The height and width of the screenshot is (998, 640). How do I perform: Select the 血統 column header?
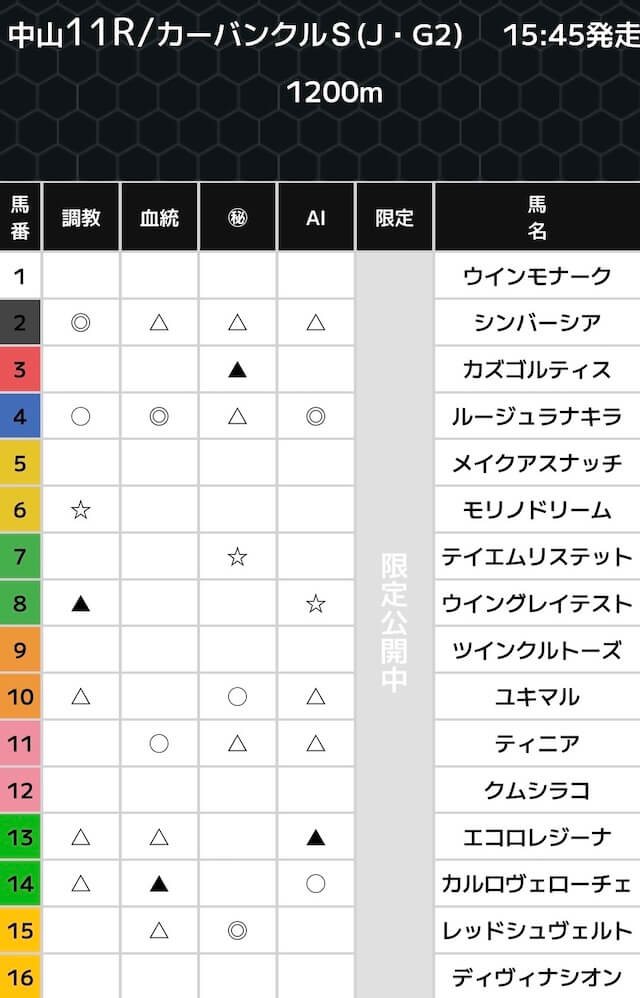tap(159, 217)
